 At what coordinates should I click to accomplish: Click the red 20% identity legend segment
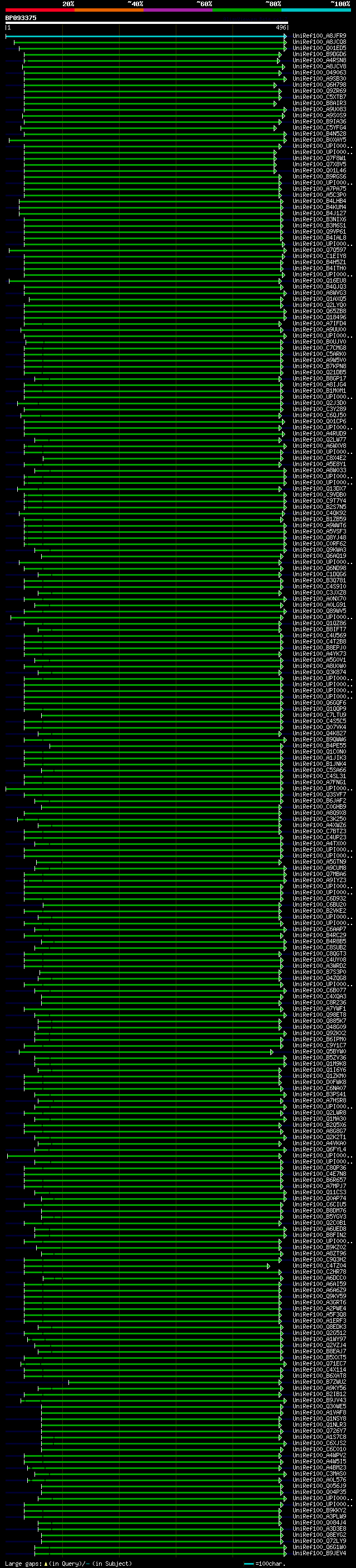pyautogui.click(x=39, y=11)
